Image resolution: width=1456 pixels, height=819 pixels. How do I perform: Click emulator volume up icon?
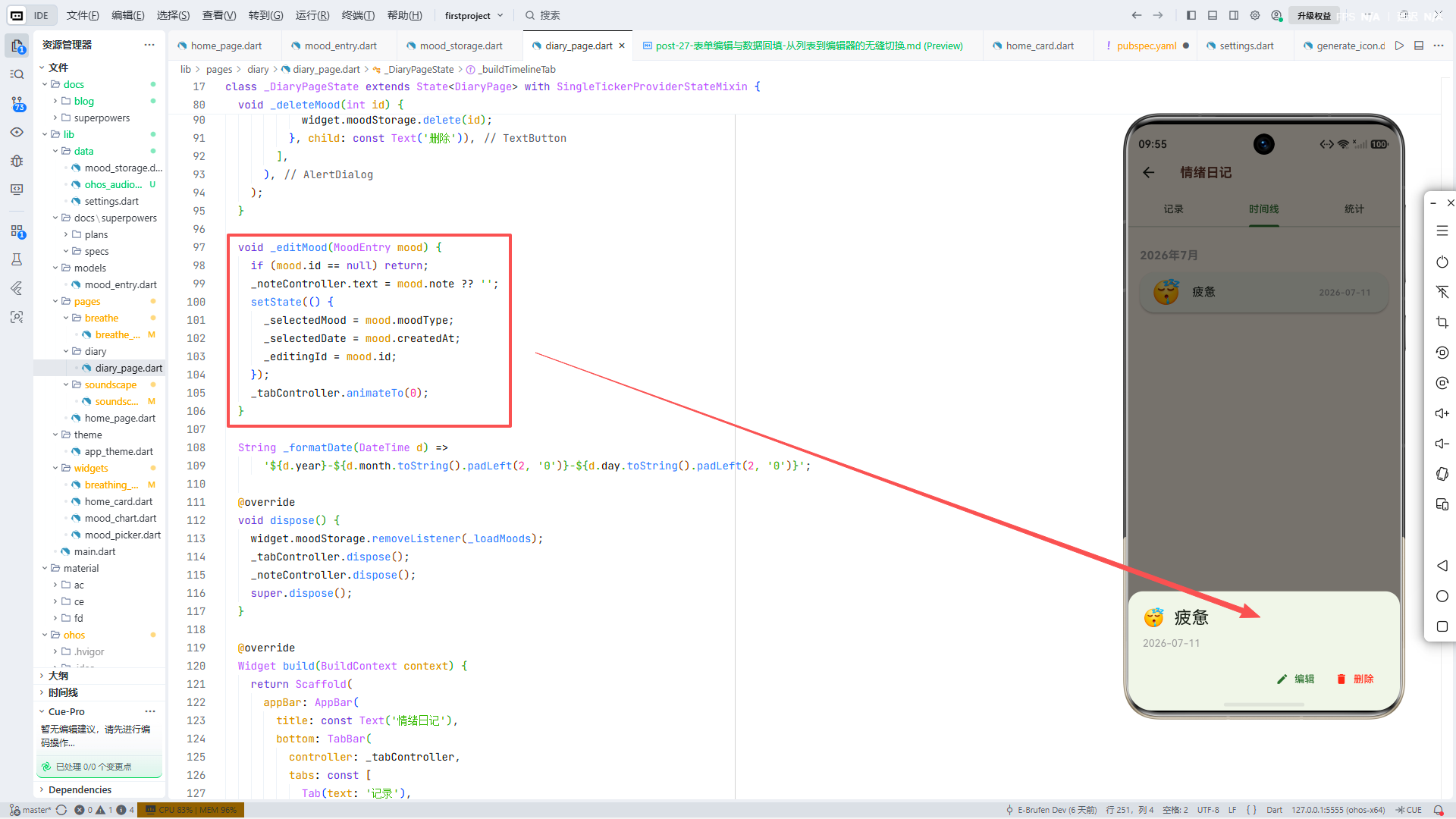pos(1442,413)
